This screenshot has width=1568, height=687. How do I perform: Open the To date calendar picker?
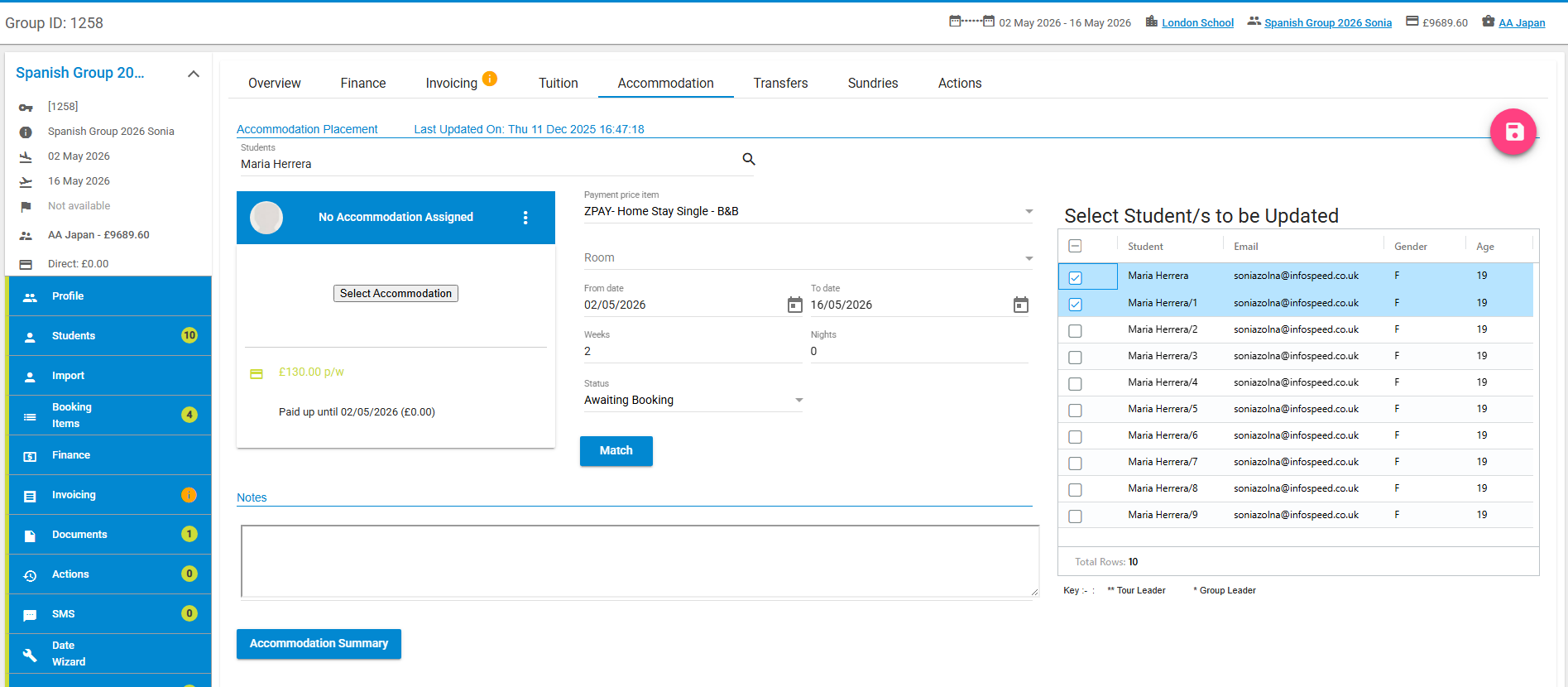1021,305
